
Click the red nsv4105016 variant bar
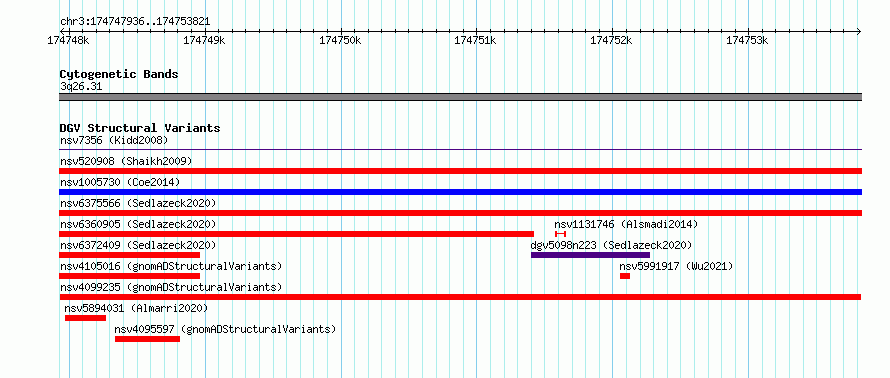(129, 276)
